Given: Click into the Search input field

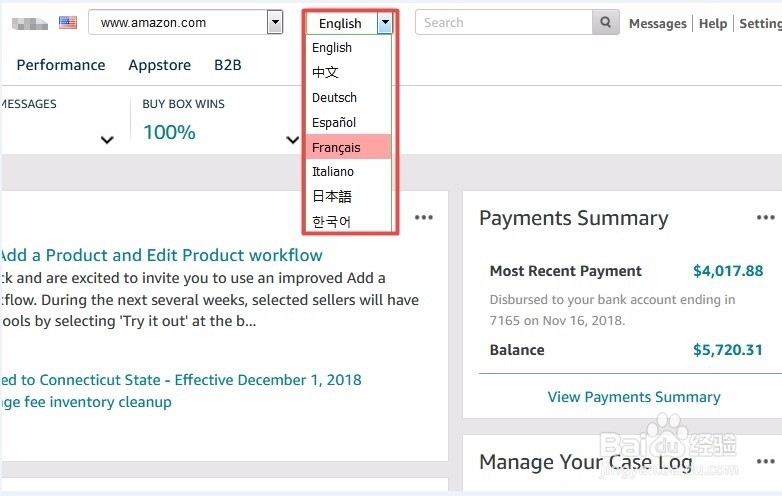Looking at the screenshot, I should click(x=504, y=22).
